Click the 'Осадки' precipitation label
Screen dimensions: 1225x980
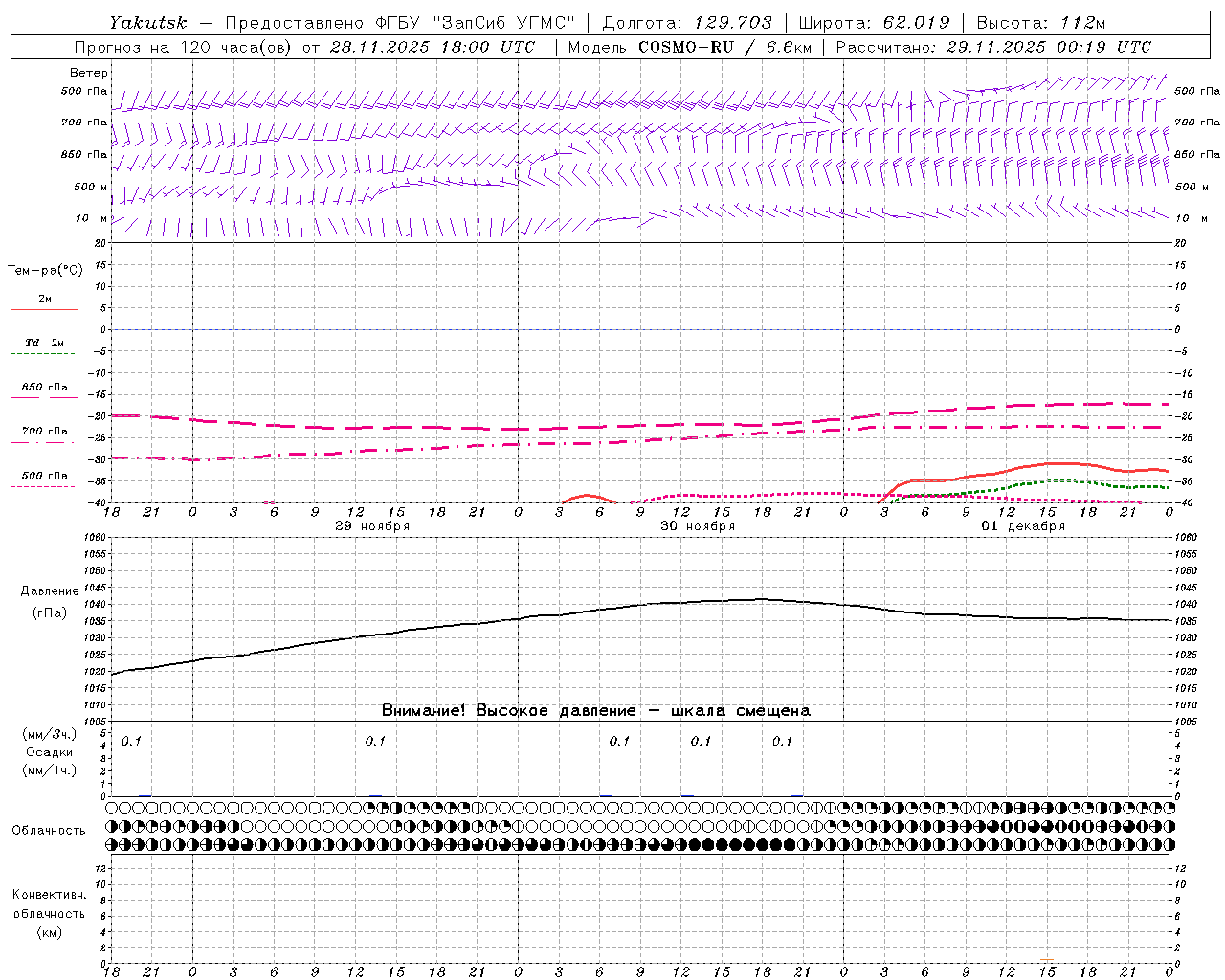point(50,753)
